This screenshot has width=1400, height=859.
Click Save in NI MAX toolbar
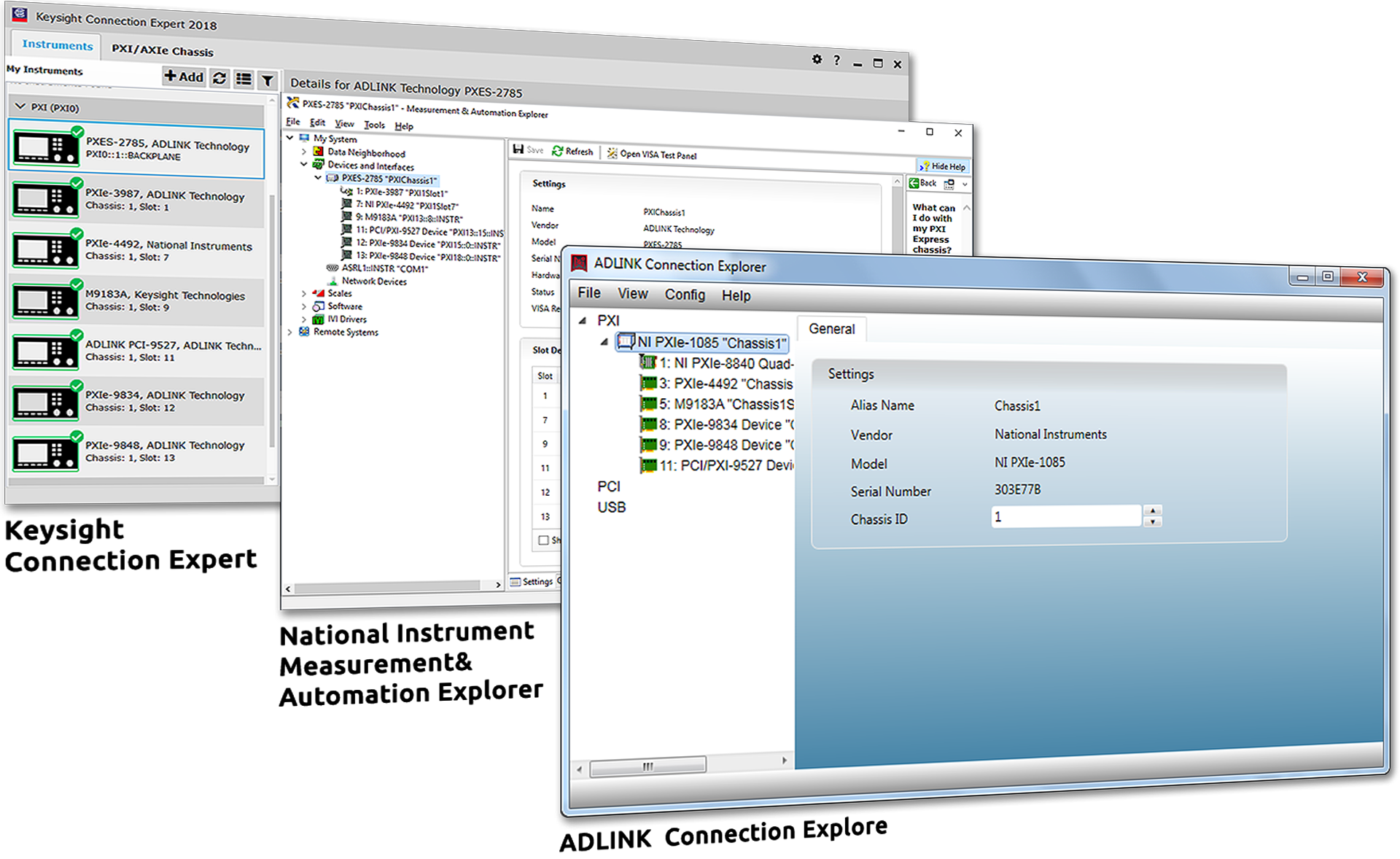[529, 149]
